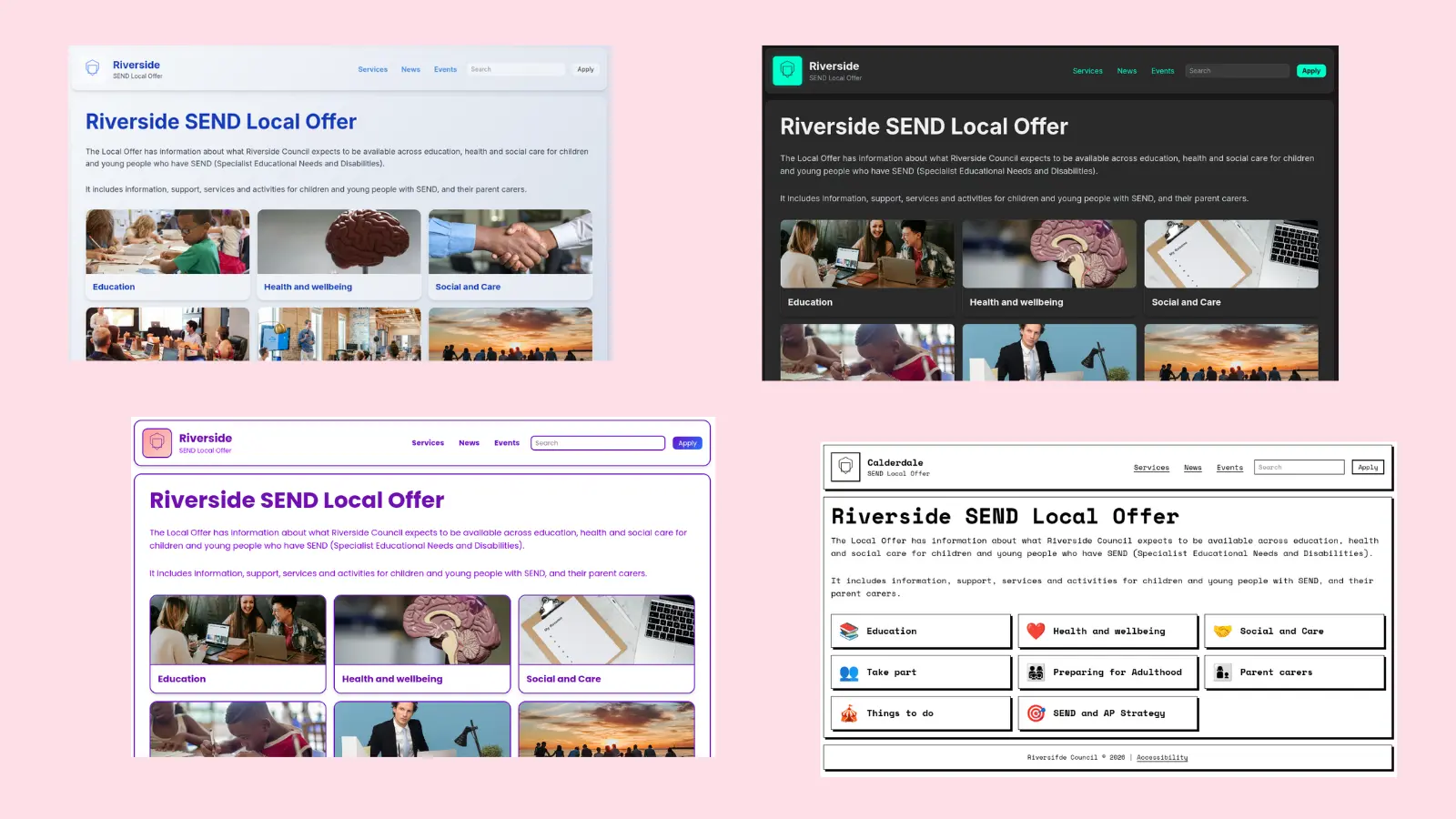Image resolution: width=1456 pixels, height=819 pixels.
Task: Open the man at desk card in dark theme
Action: tap(1049, 352)
